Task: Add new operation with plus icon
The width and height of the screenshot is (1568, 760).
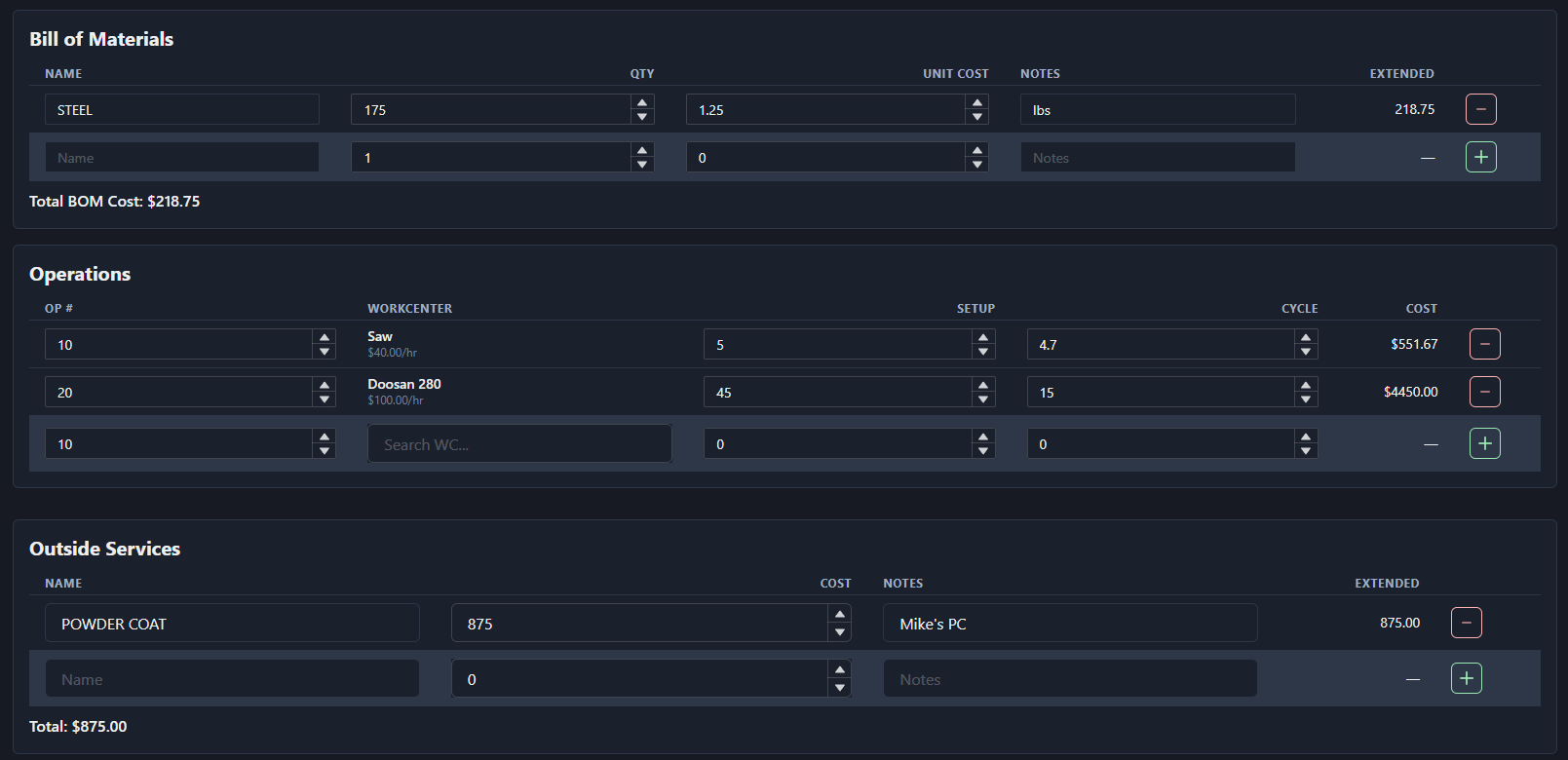Action: pyautogui.click(x=1484, y=443)
